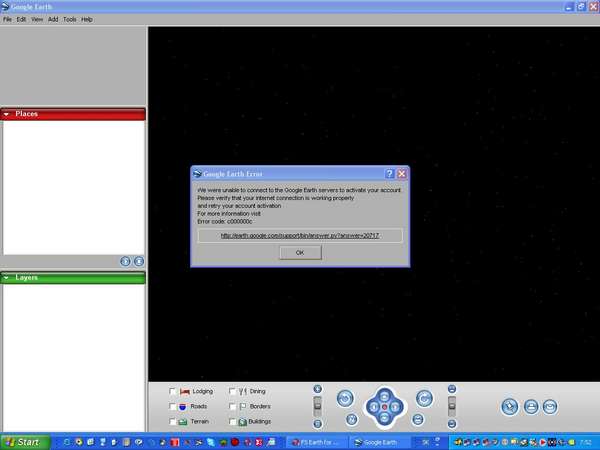Open the Tools menu
Screen dimensions: 600x450
(x=69, y=19)
